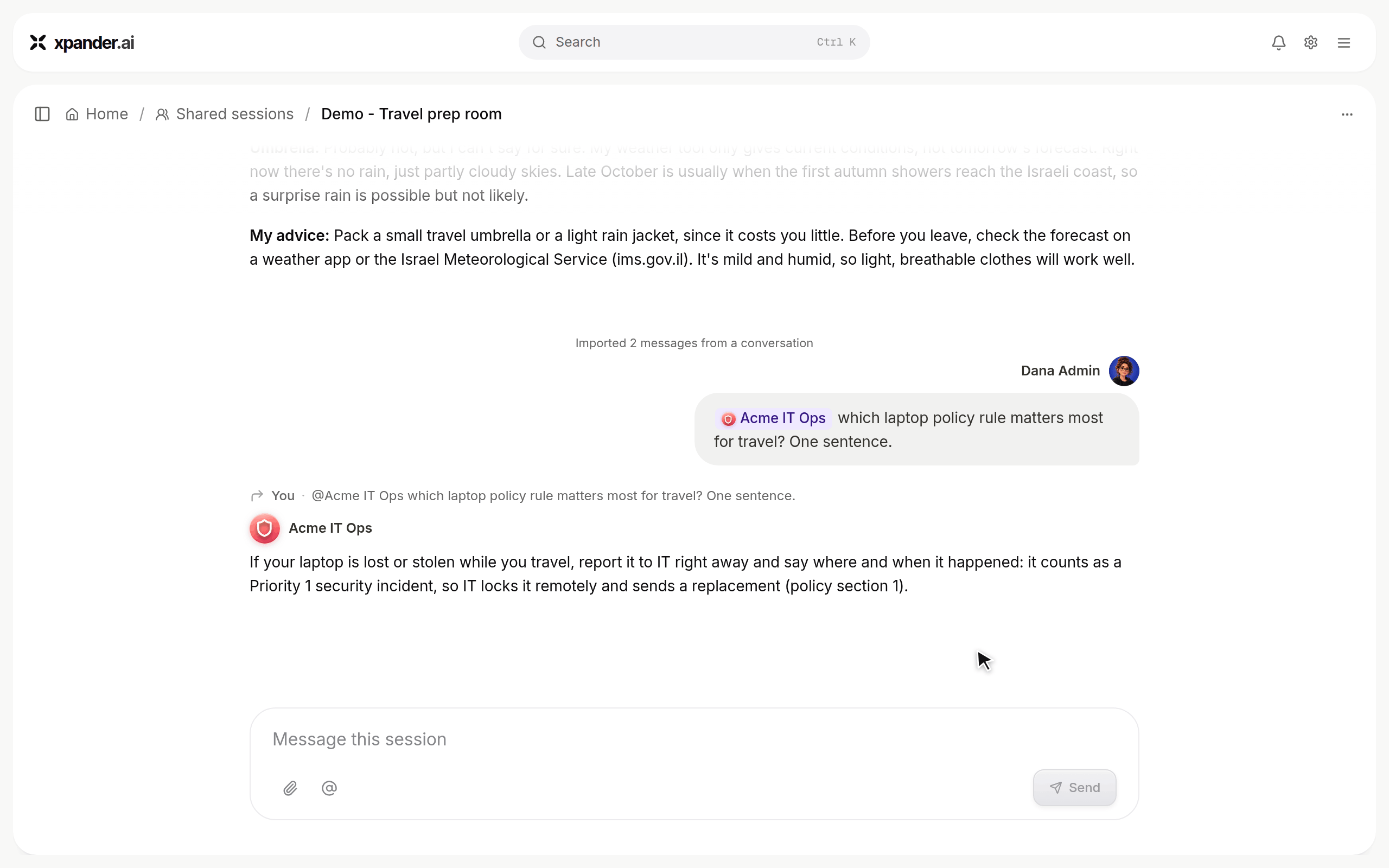Viewport: 1389px width, 868px height.
Task: Click the Send button
Action: (x=1074, y=788)
